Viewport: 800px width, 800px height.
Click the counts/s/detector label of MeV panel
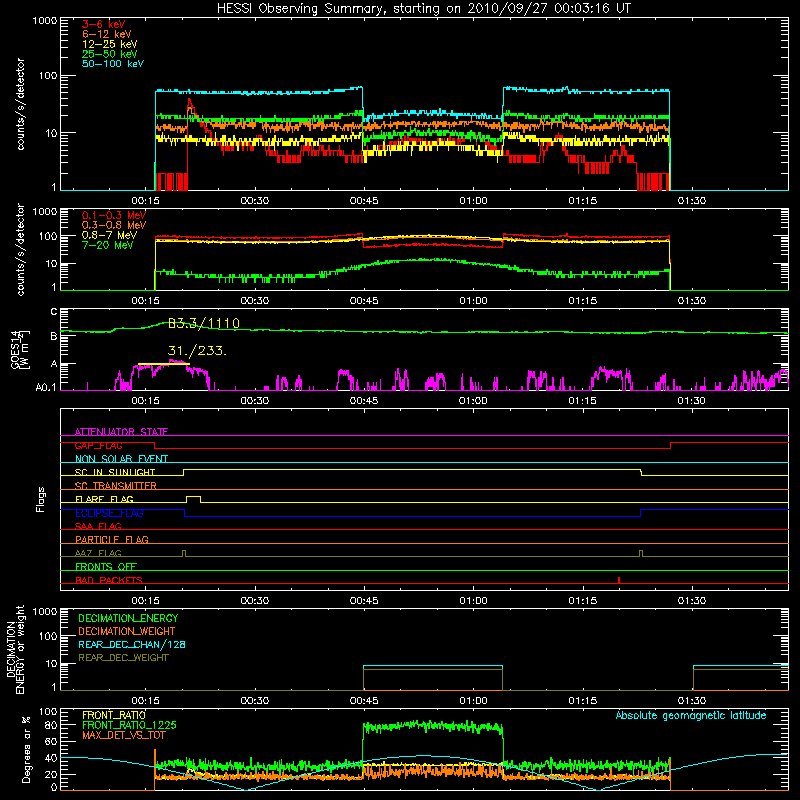point(20,249)
